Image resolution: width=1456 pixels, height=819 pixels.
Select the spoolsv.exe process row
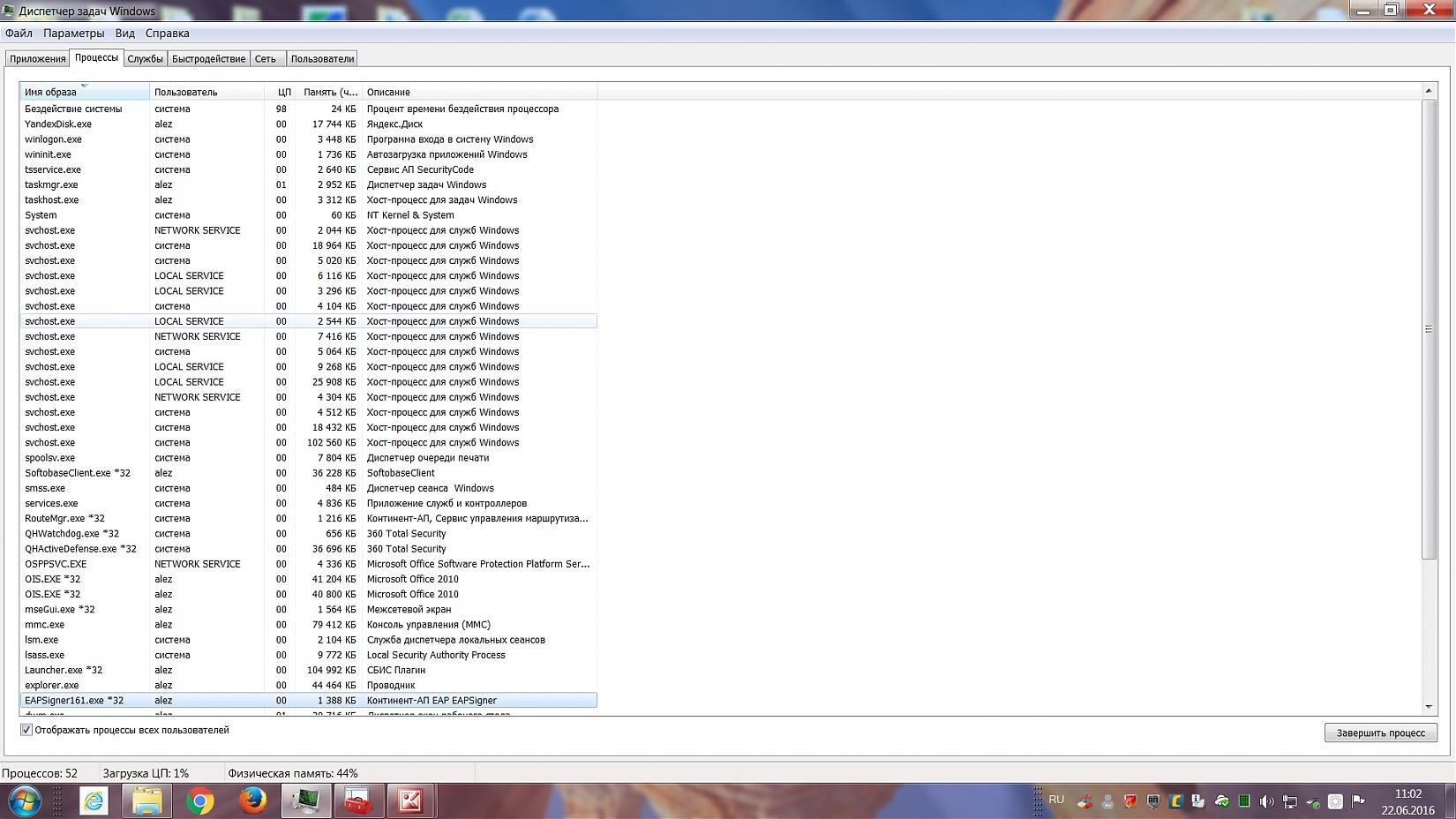[x=309, y=458]
